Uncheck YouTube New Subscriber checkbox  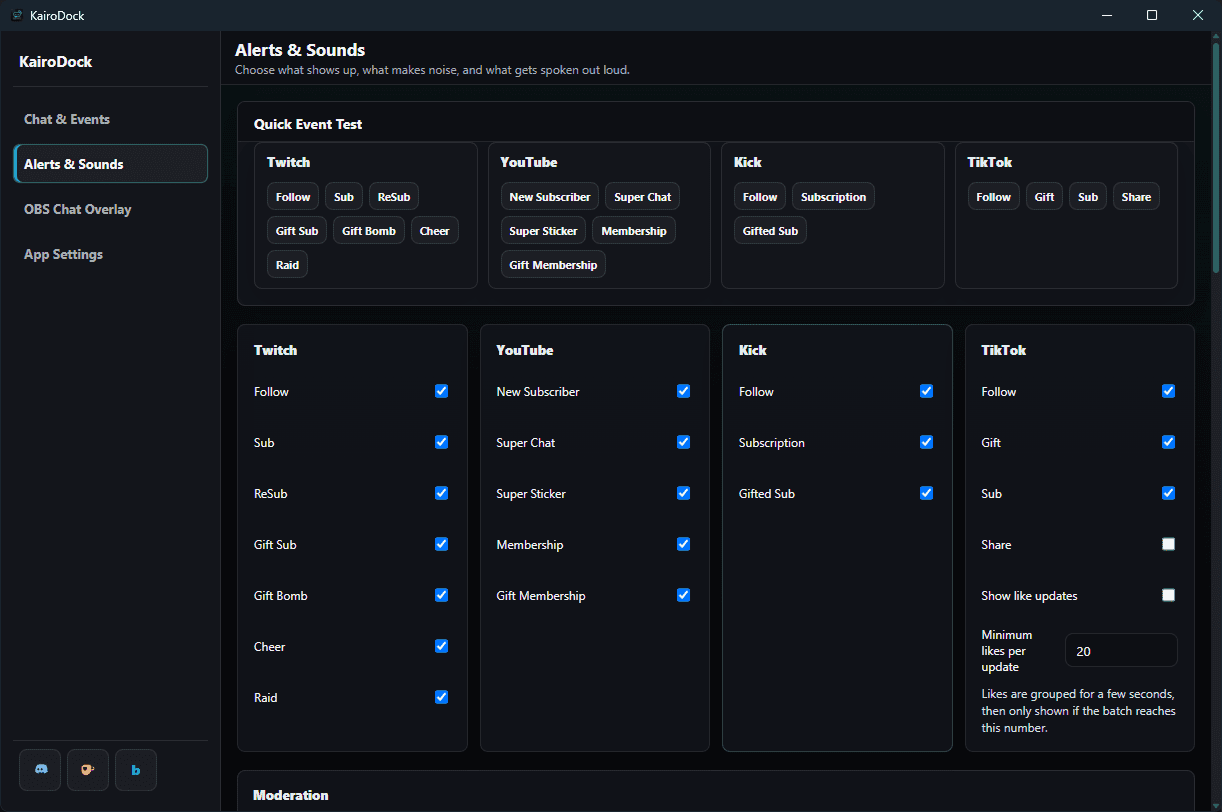pos(683,391)
